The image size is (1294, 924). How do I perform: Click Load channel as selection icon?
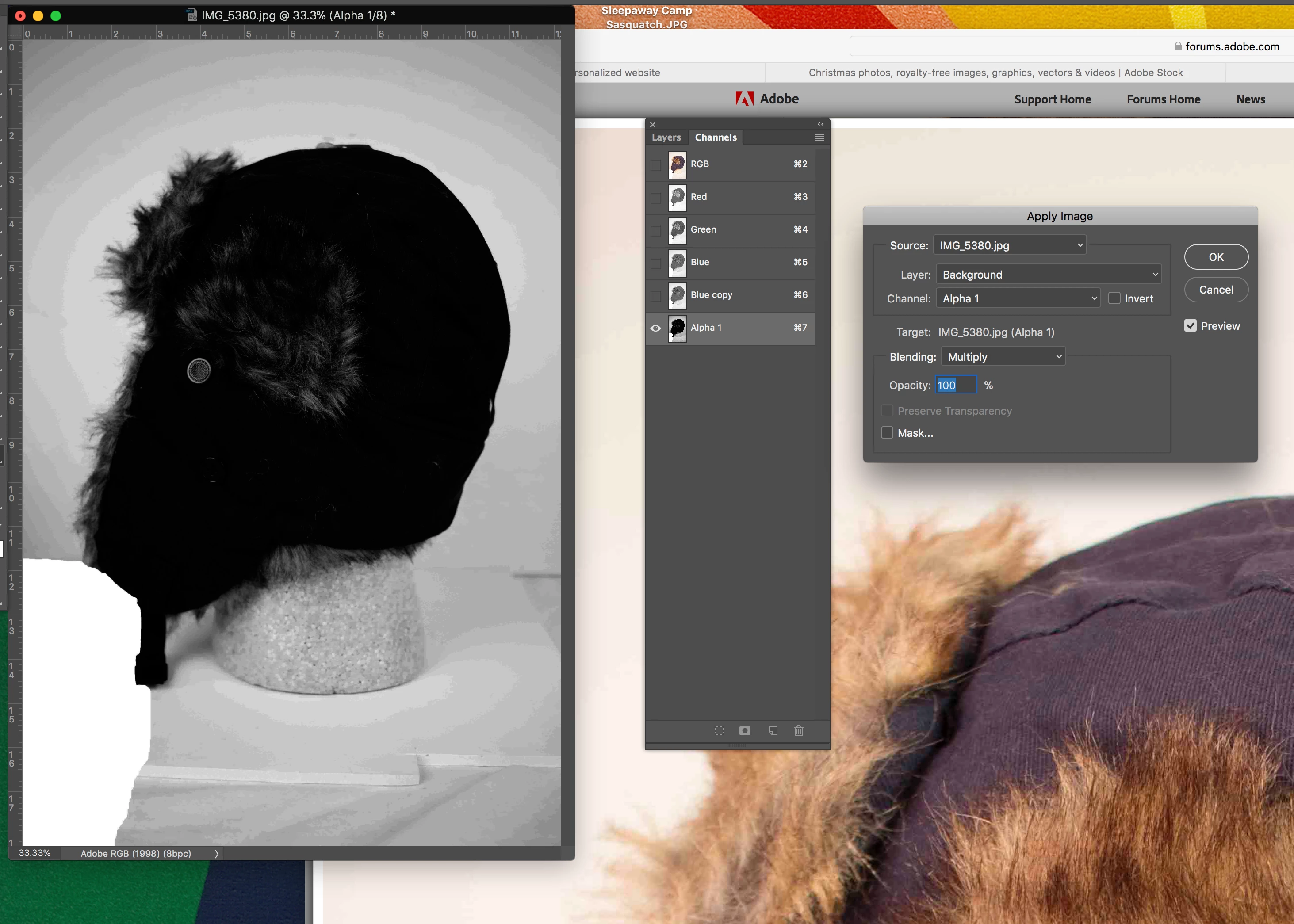719,730
